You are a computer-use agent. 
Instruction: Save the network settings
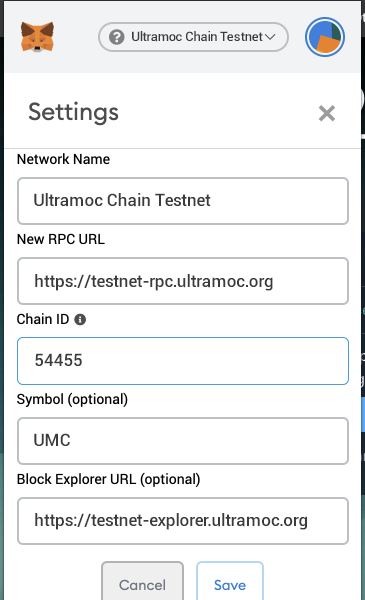pyautogui.click(x=230, y=582)
